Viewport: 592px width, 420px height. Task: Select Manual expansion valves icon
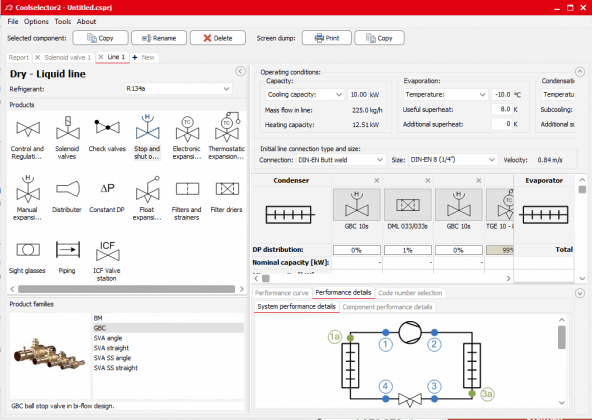28,189
